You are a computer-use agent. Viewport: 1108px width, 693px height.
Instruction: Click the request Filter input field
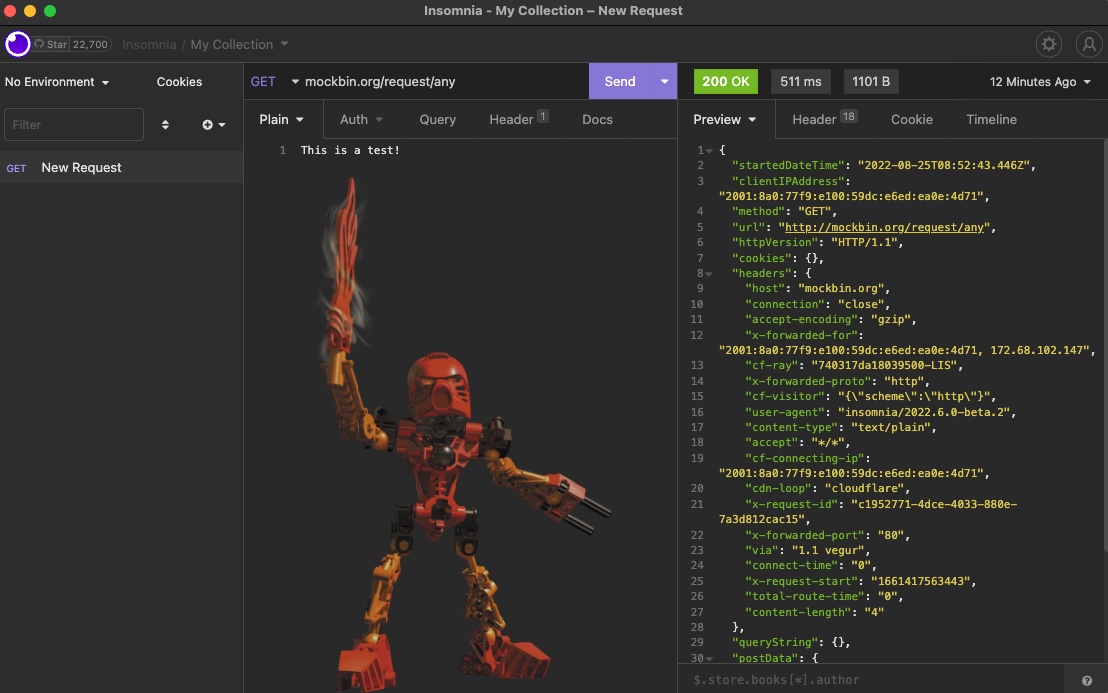[73, 124]
